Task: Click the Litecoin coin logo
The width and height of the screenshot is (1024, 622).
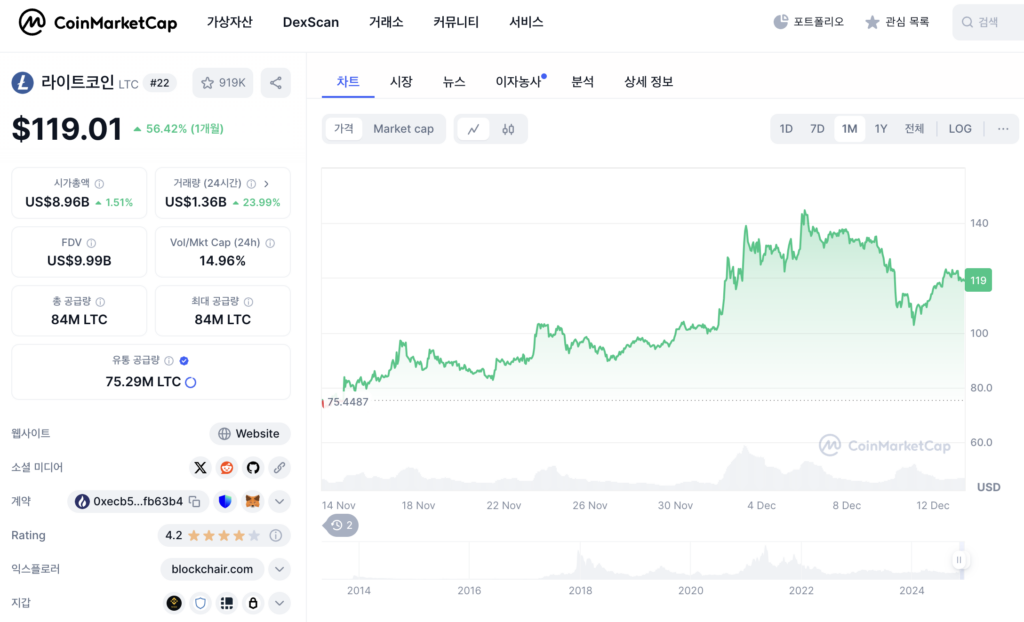Action: [x=22, y=83]
